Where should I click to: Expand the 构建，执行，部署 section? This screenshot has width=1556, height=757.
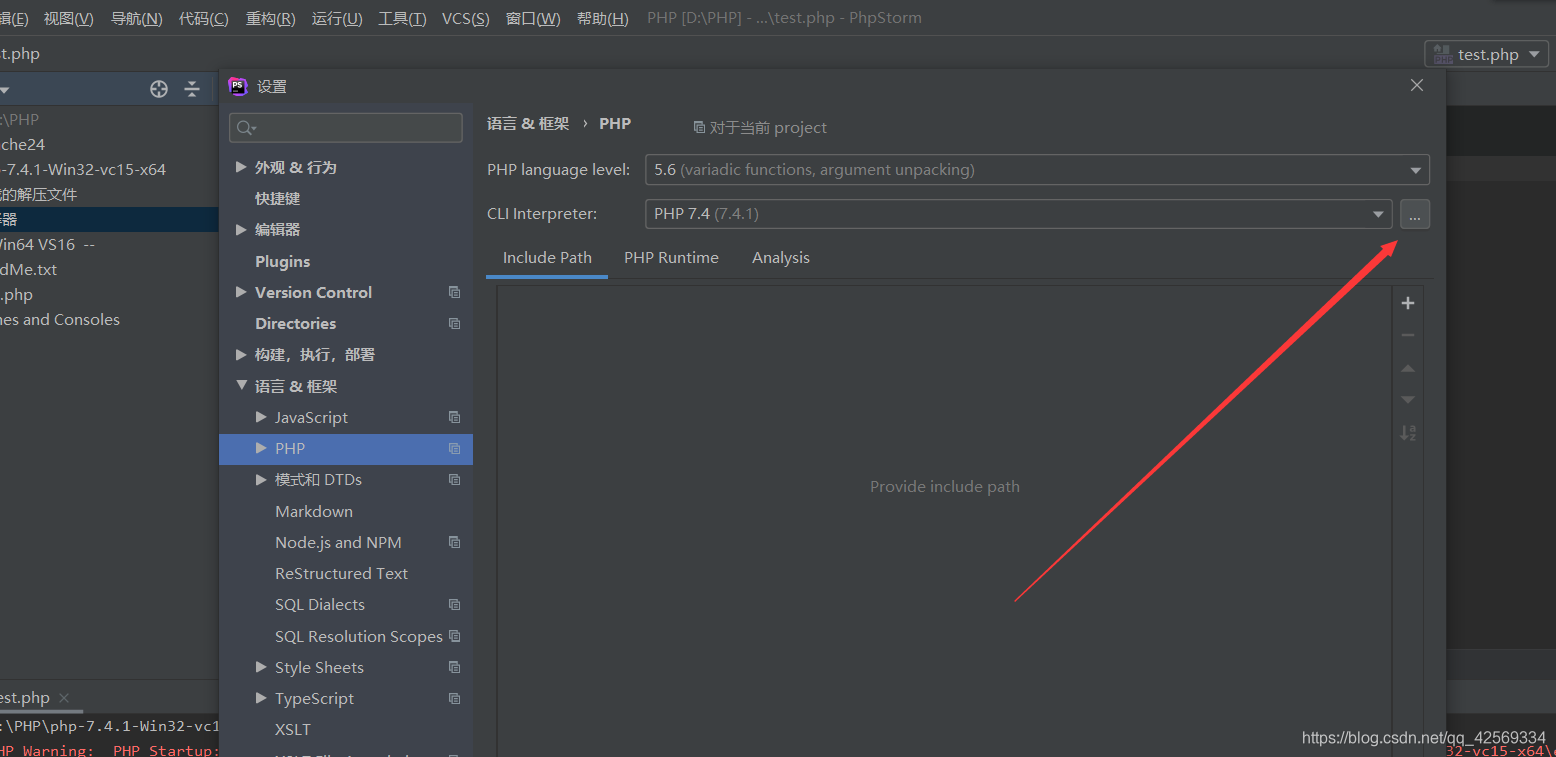241,354
